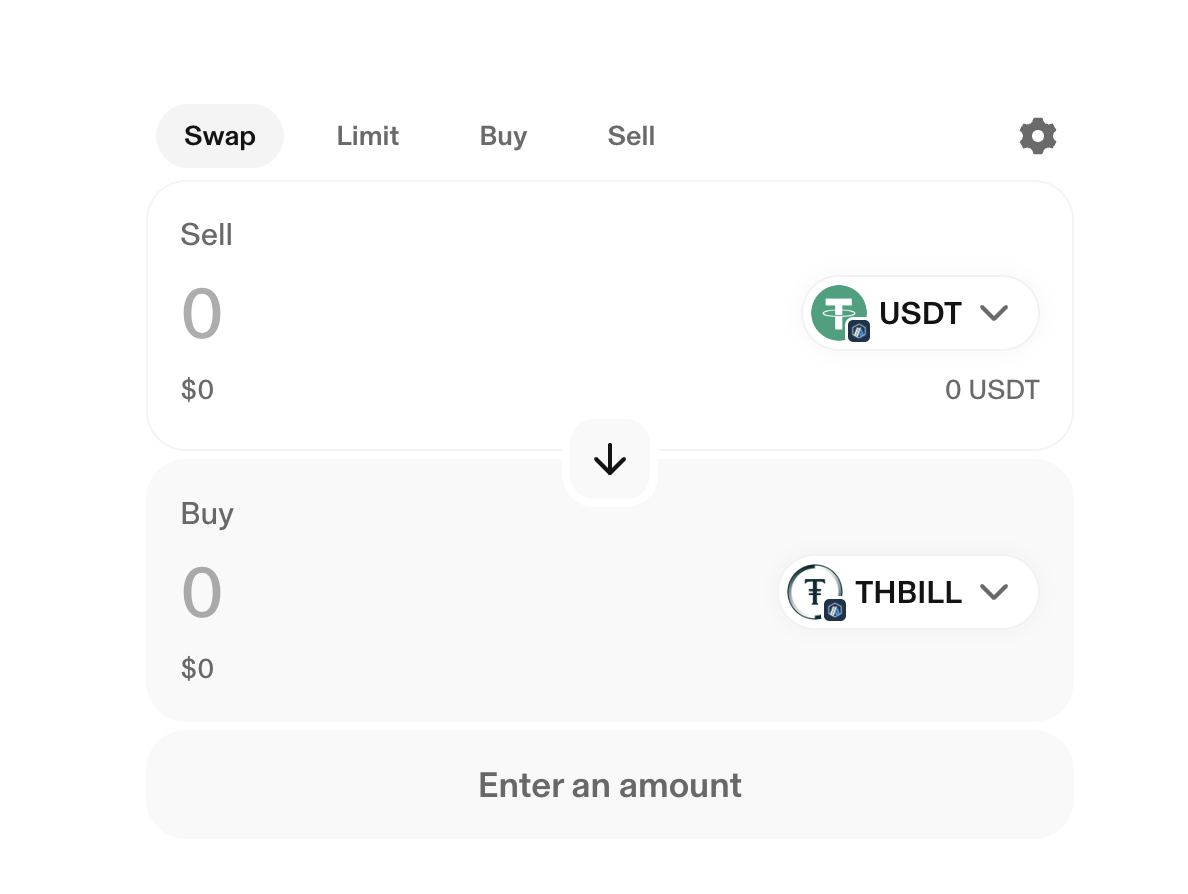
Task: Open the sell token selector labeled USDT
Action: point(920,313)
